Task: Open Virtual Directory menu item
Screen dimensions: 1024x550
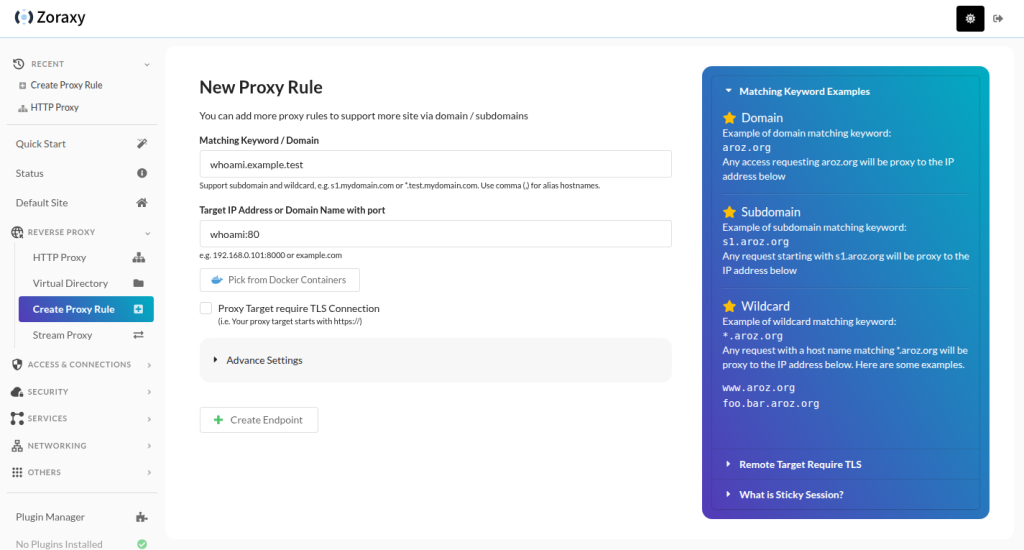Action: click(86, 283)
